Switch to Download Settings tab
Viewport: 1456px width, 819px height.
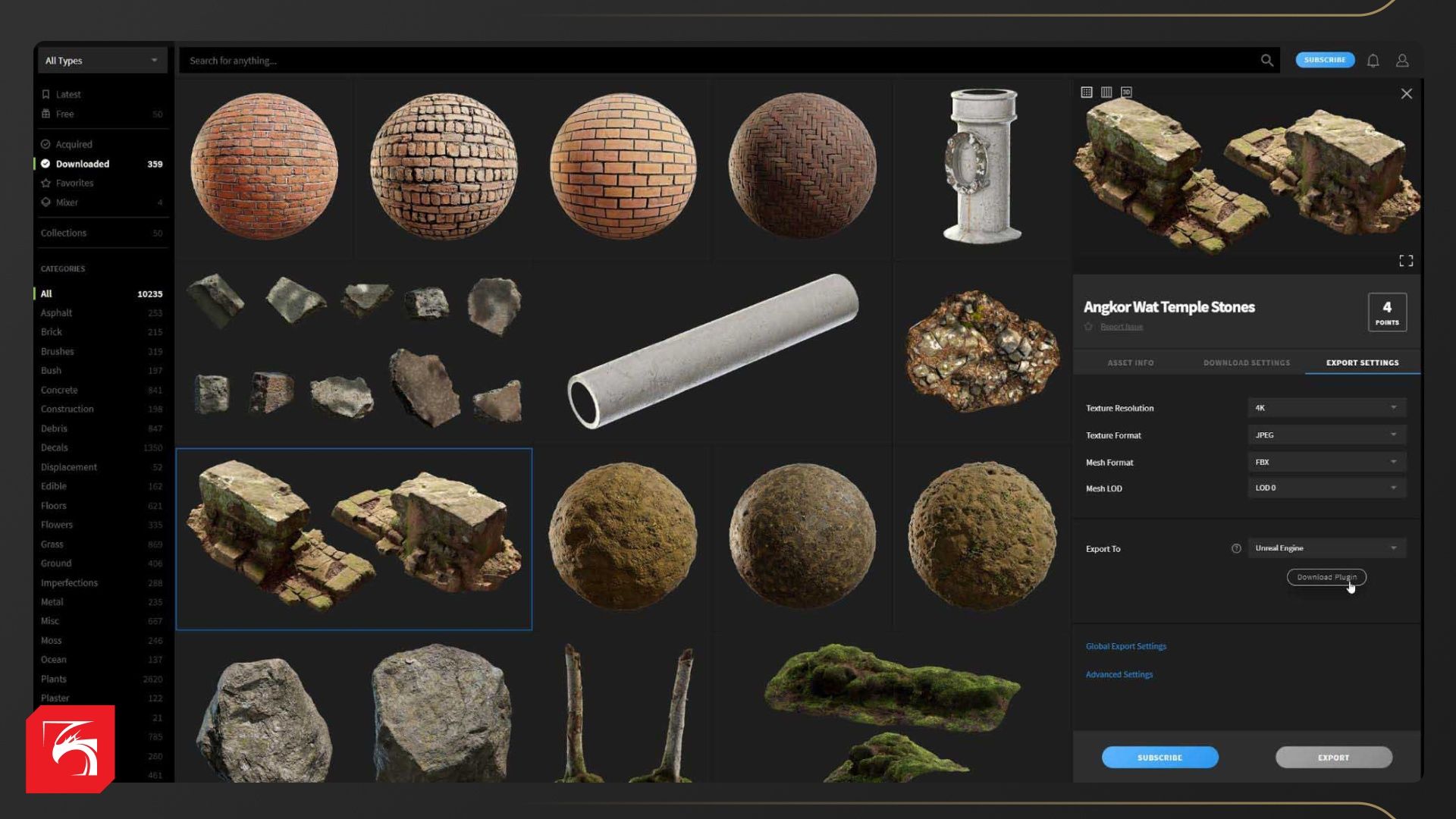coord(1246,362)
